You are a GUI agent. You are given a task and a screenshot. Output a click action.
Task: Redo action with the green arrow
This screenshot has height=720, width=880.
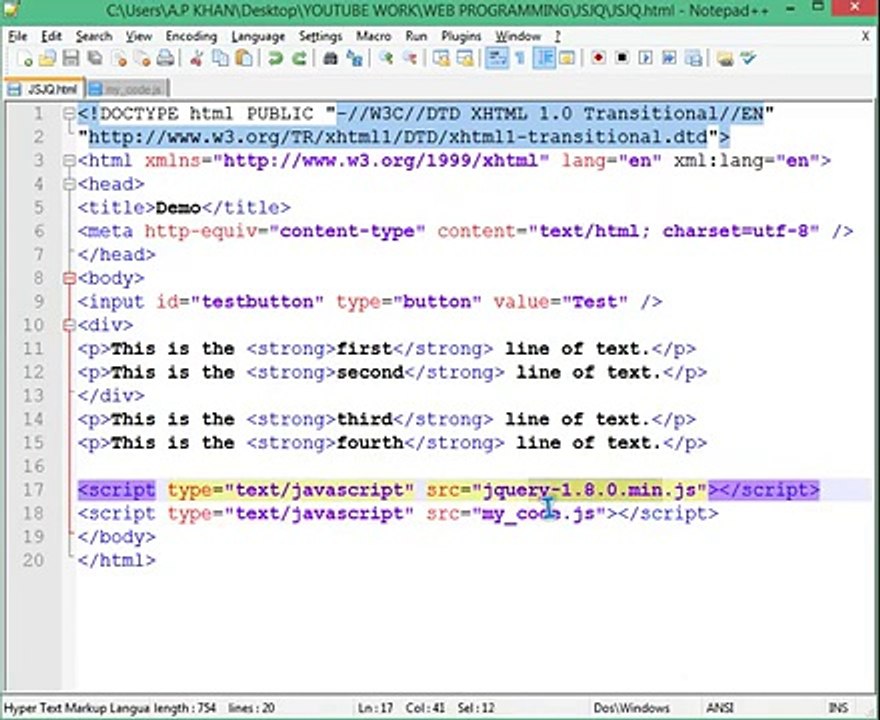click(x=299, y=58)
